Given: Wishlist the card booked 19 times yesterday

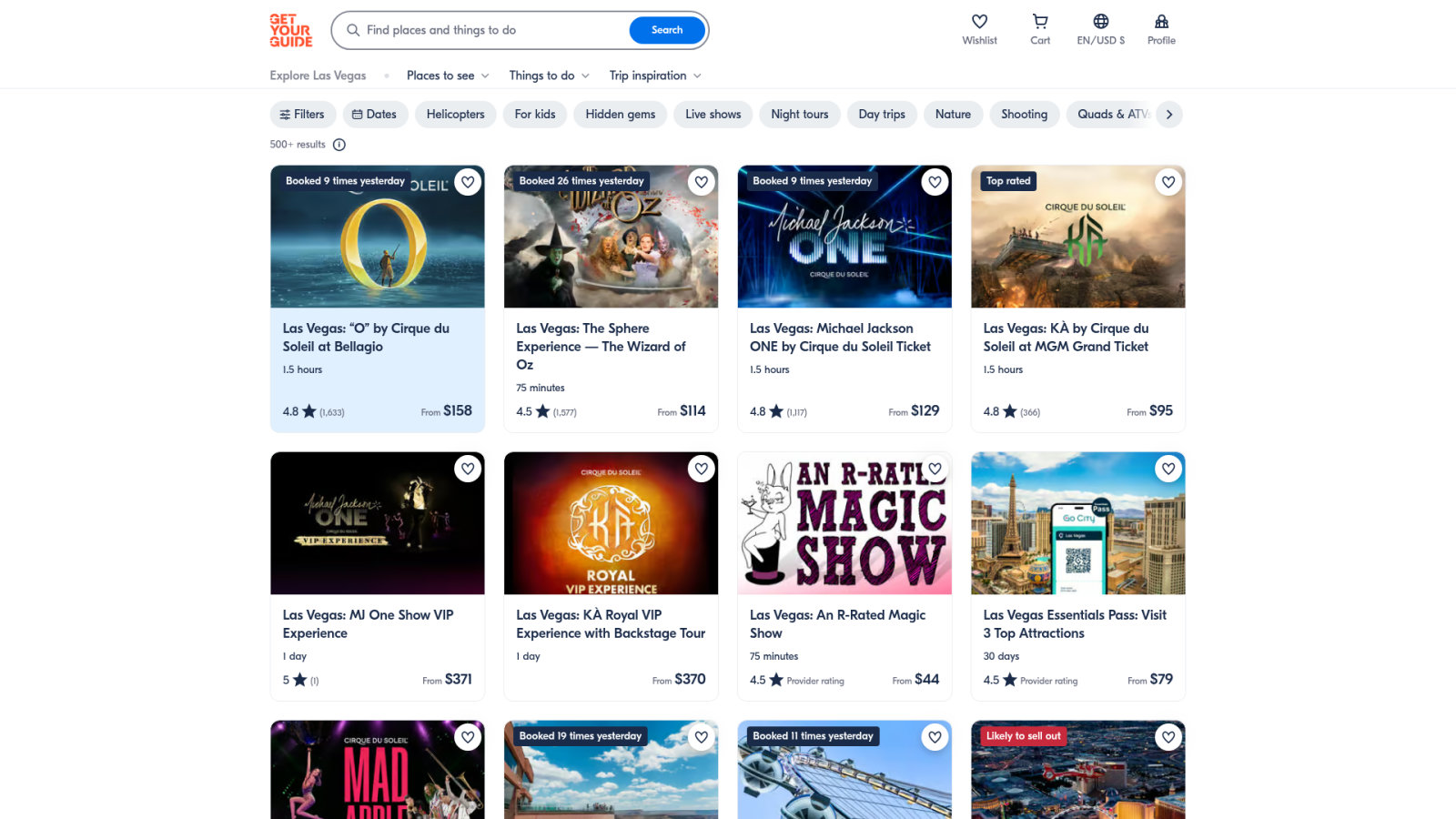Looking at the screenshot, I should point(702,737).
